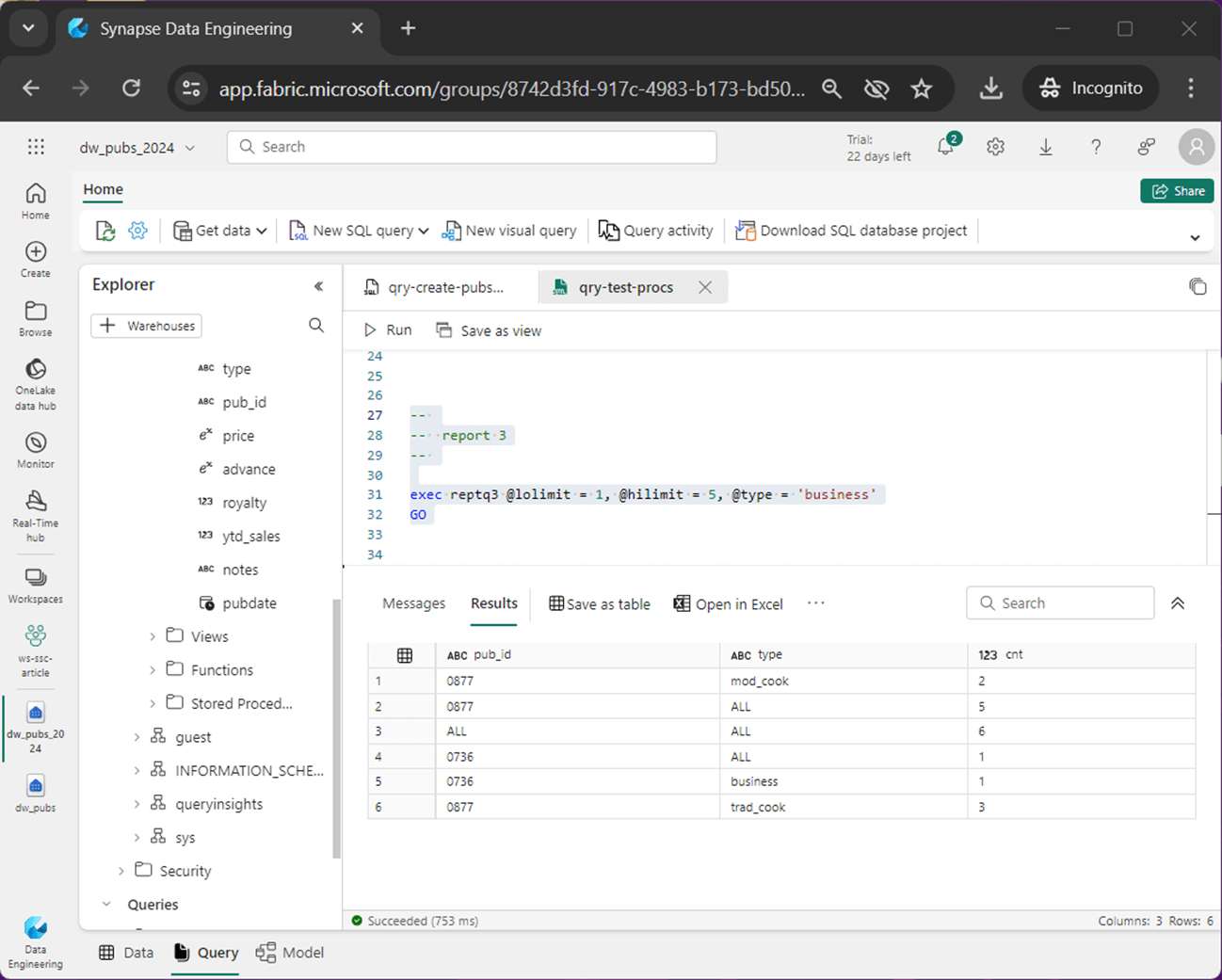Switch to the Messages tab

coord(413,603)
